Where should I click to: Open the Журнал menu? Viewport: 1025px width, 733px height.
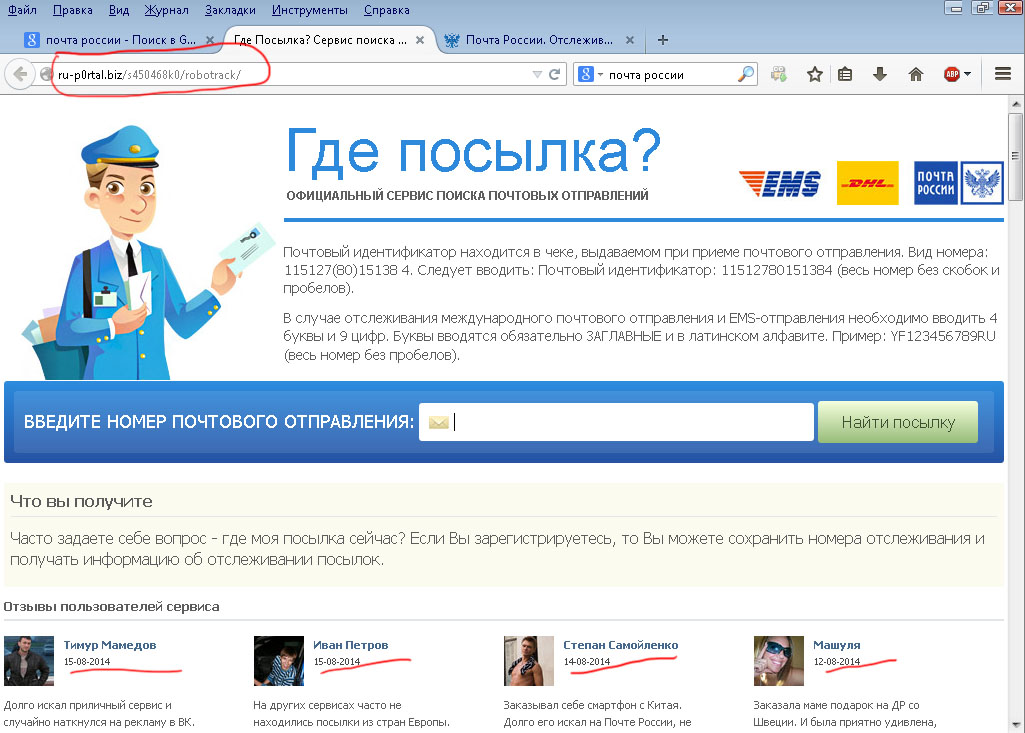(167, 10)
